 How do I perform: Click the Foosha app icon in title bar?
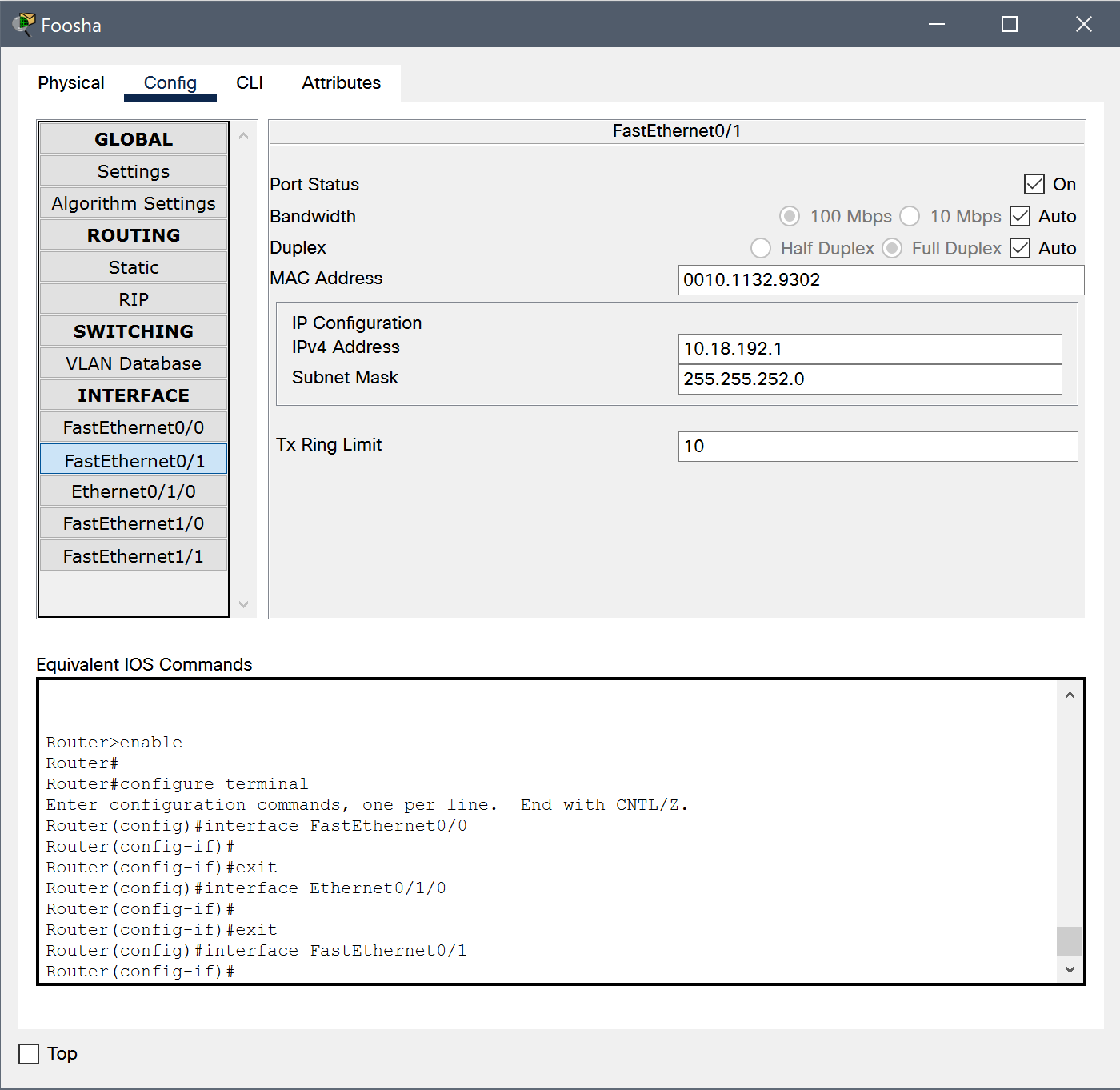25,24
